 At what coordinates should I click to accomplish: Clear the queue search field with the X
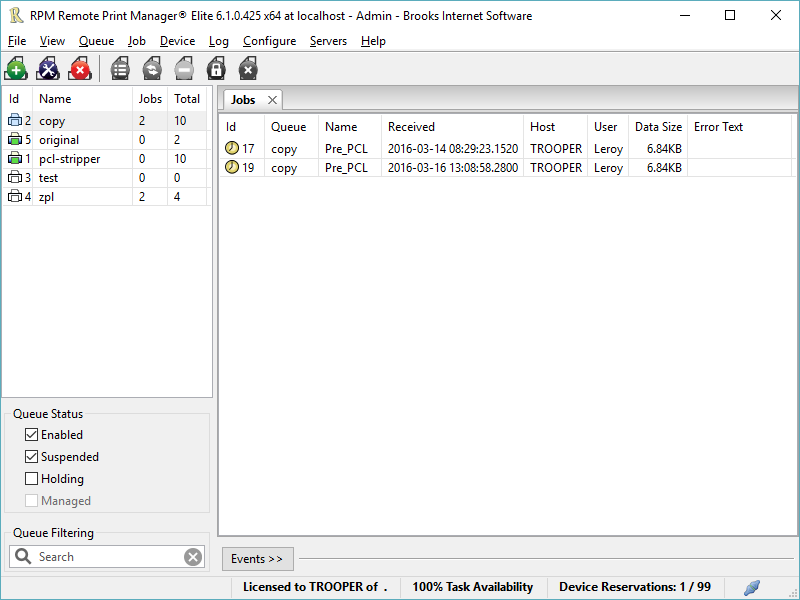tap(192, 556)
